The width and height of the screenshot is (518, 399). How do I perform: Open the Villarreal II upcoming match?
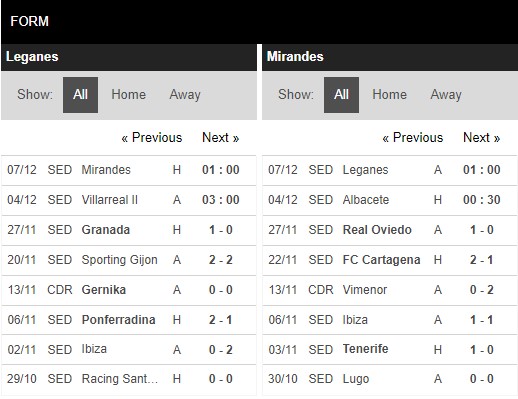[129, 200]
